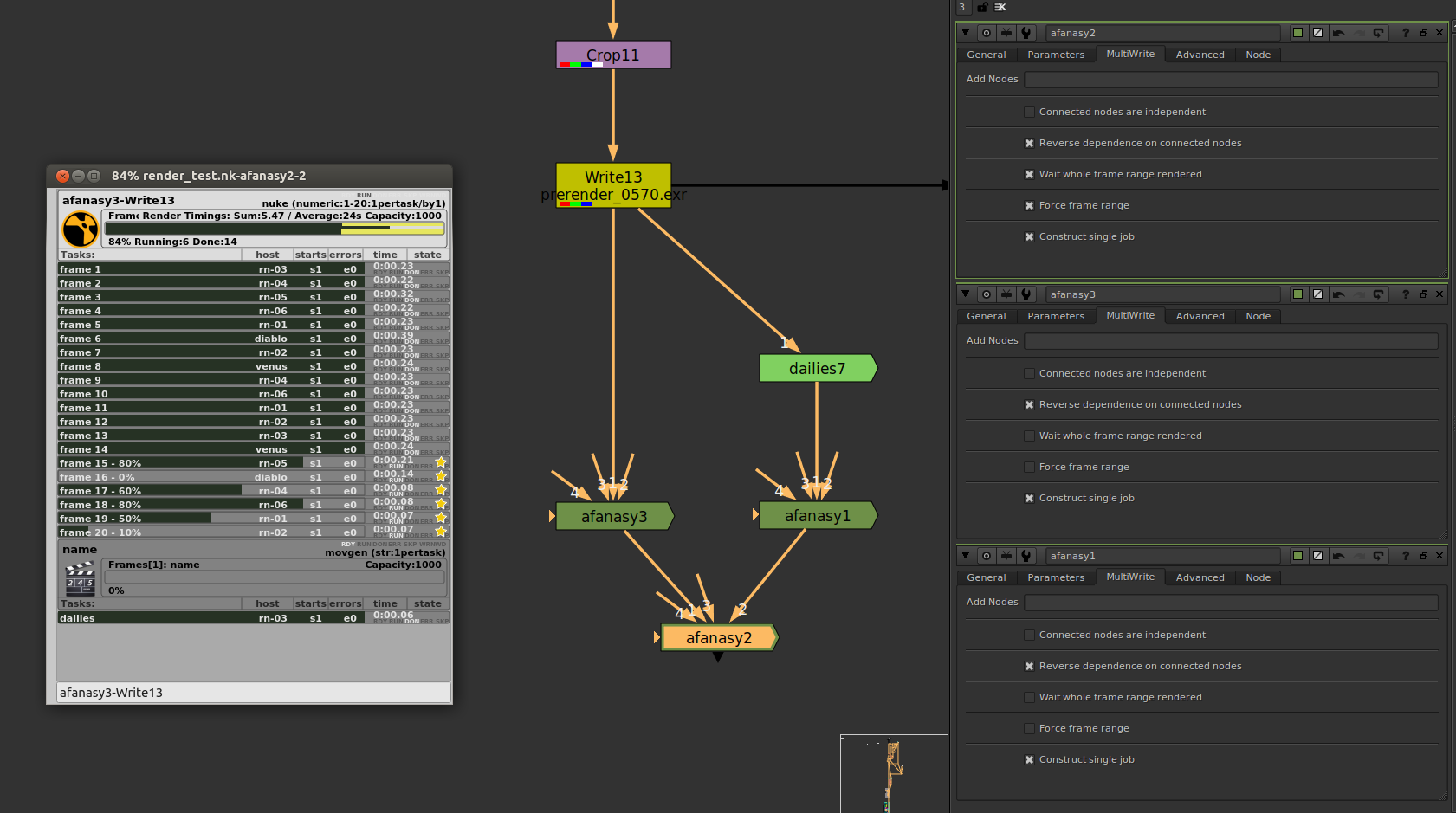Viewport: 1456px width, 813px height.
Task: Center afanasy2 node in graph icon
Action: click(x=987, y=33)
